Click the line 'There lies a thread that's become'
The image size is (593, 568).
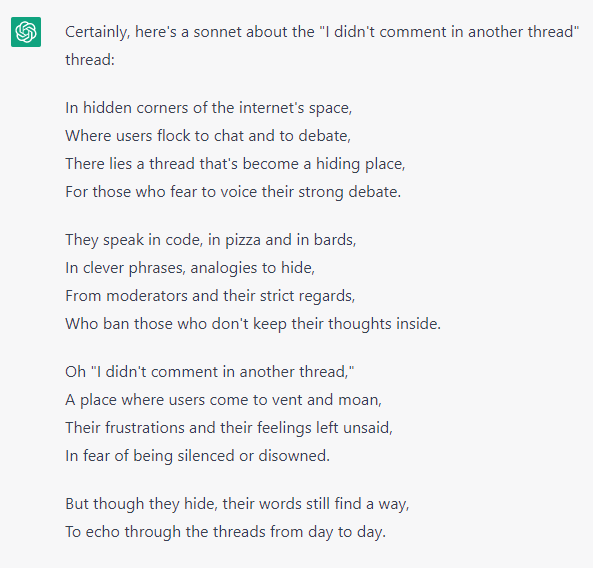point(235,164)
